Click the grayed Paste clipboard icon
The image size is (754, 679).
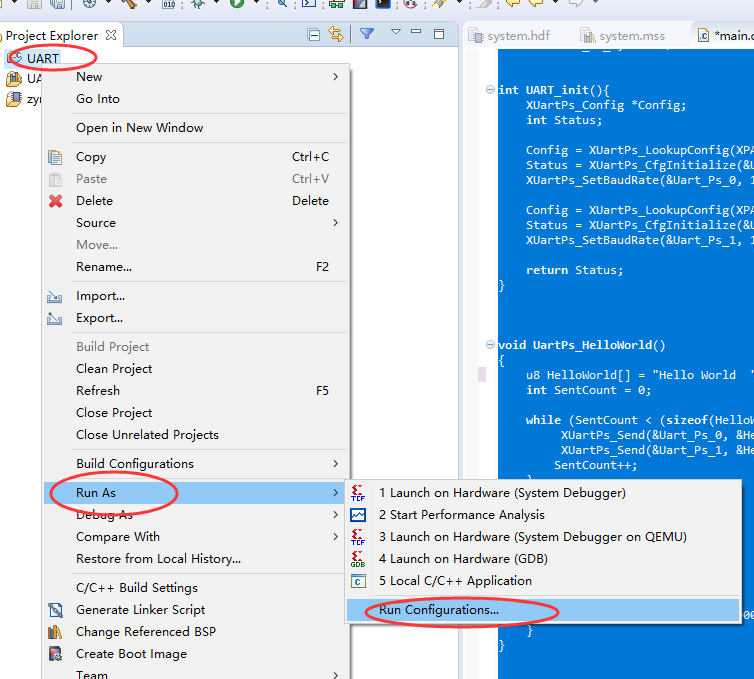[55, 179]
